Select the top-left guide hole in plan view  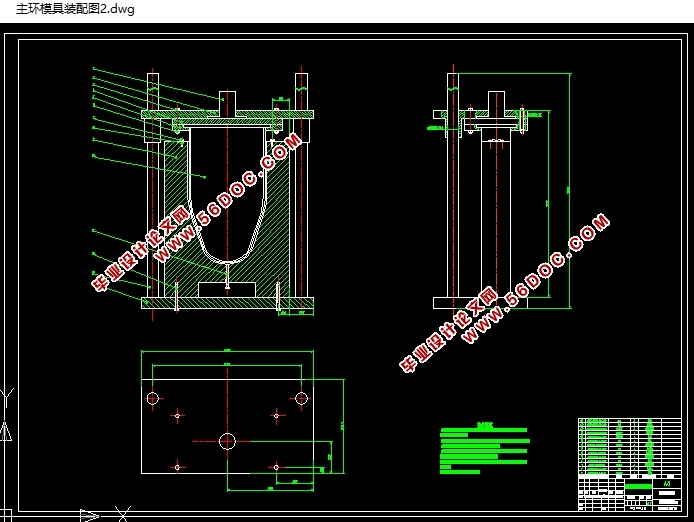(153, 398)
